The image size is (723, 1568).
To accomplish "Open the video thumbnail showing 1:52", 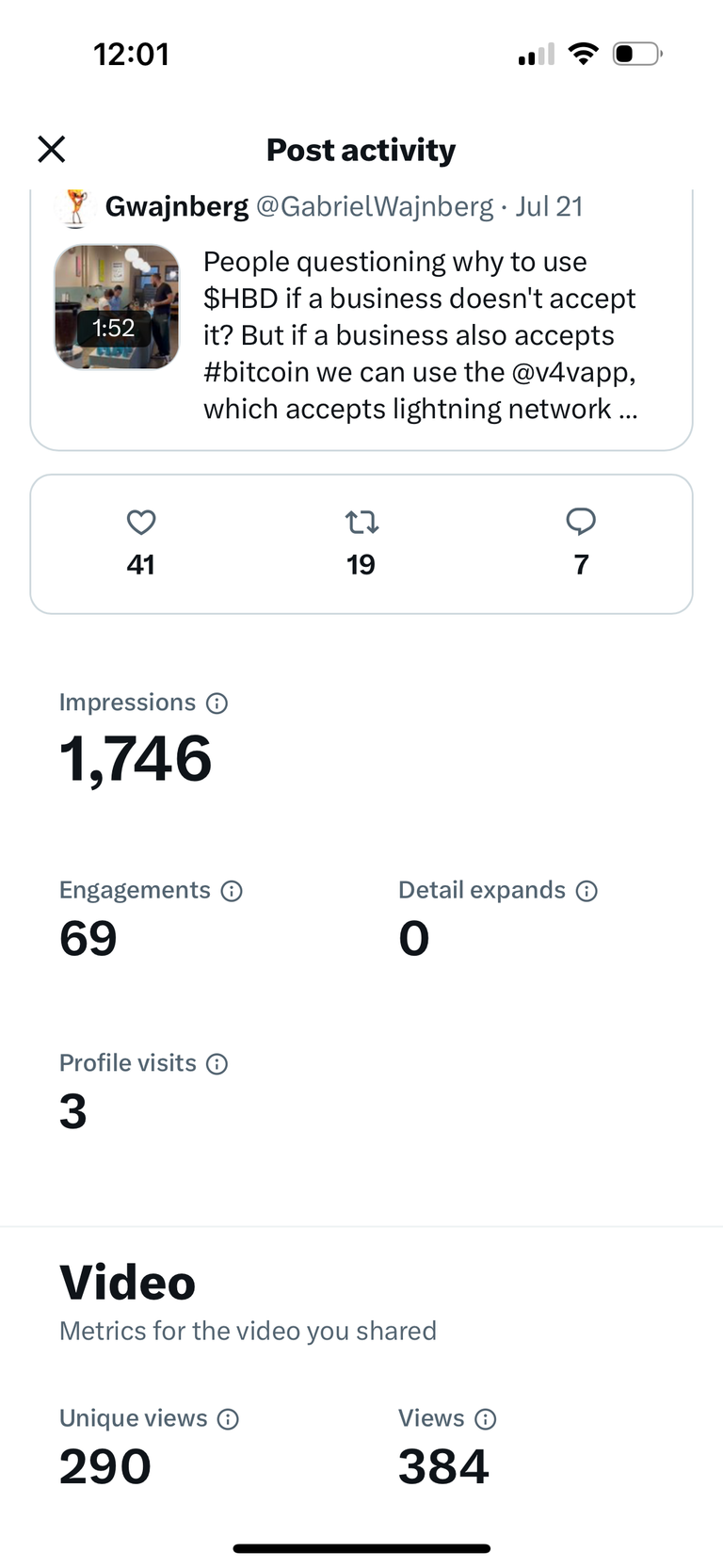I will click(117, 306).
